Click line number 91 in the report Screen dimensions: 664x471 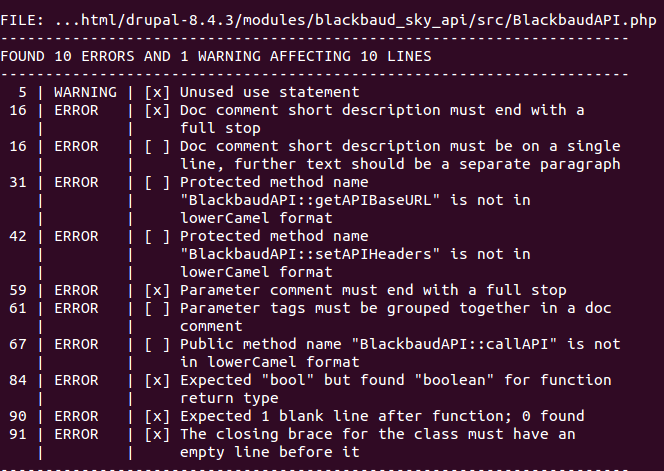(x=18, y=434)
